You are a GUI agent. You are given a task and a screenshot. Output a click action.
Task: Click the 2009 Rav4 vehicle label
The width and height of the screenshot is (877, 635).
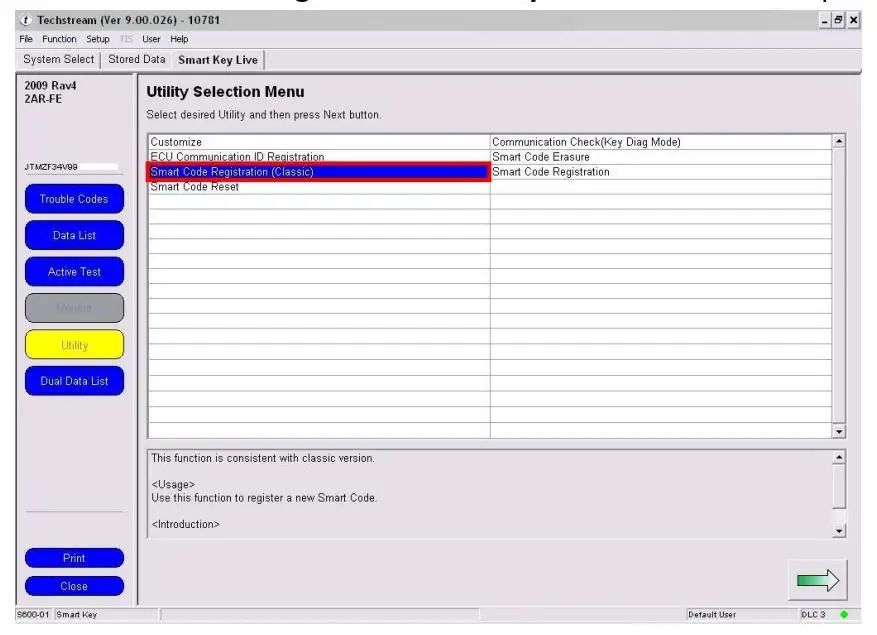[50, 86]
